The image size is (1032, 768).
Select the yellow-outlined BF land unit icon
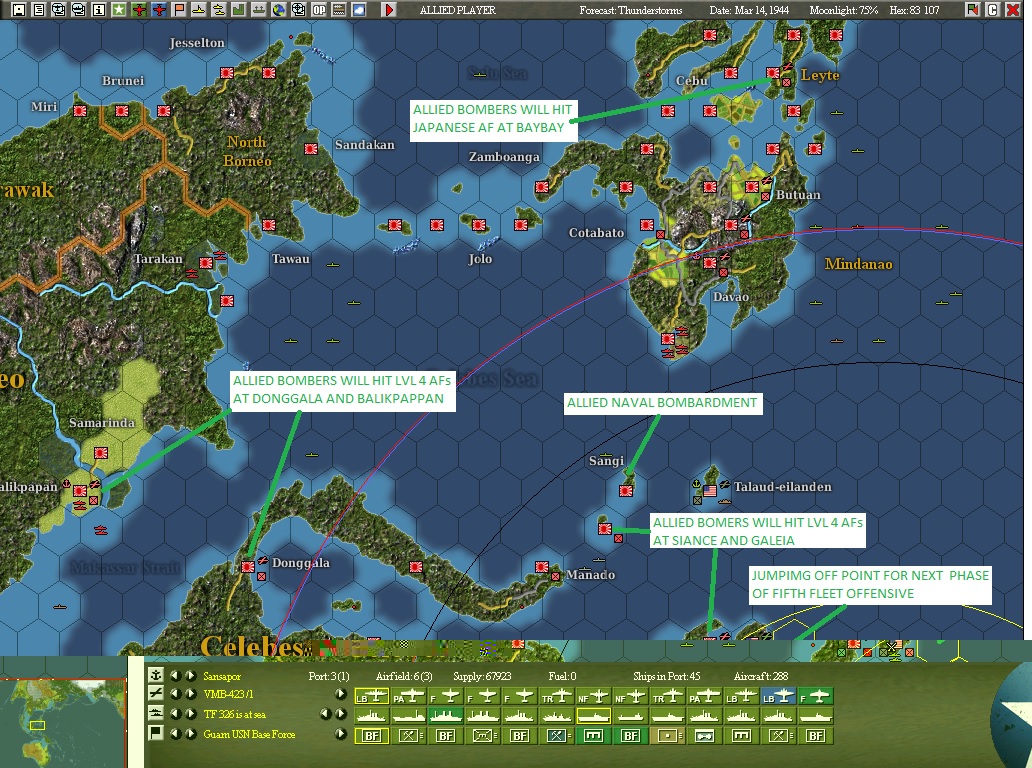(372, 736)
